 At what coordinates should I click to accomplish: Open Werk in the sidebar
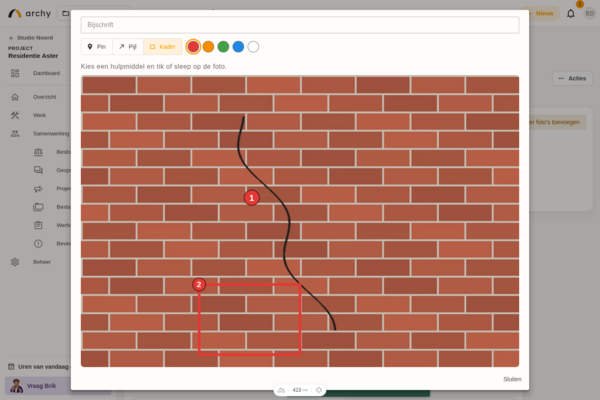pos(38,115)
